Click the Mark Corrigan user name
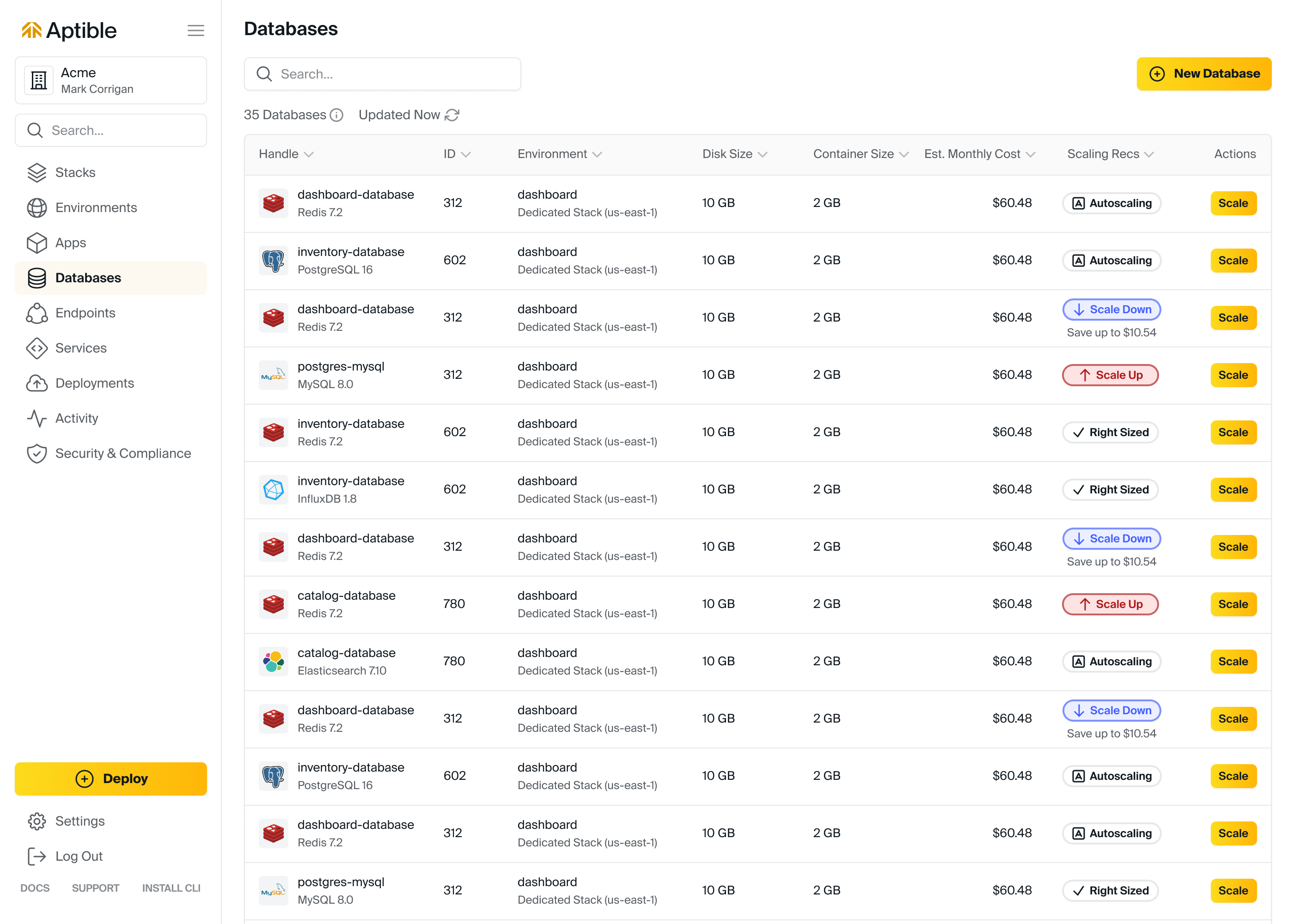 [98, 89]
